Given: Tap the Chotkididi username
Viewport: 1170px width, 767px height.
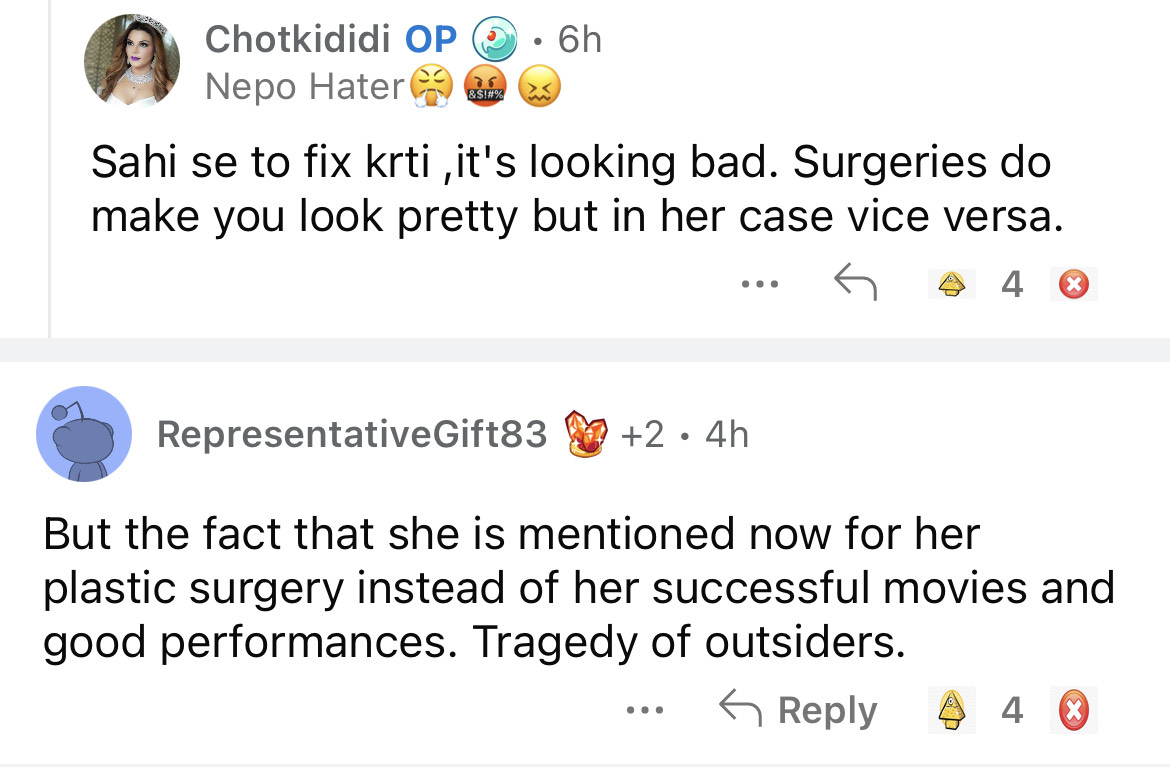Looking at the screenshot, I should 298,39.
